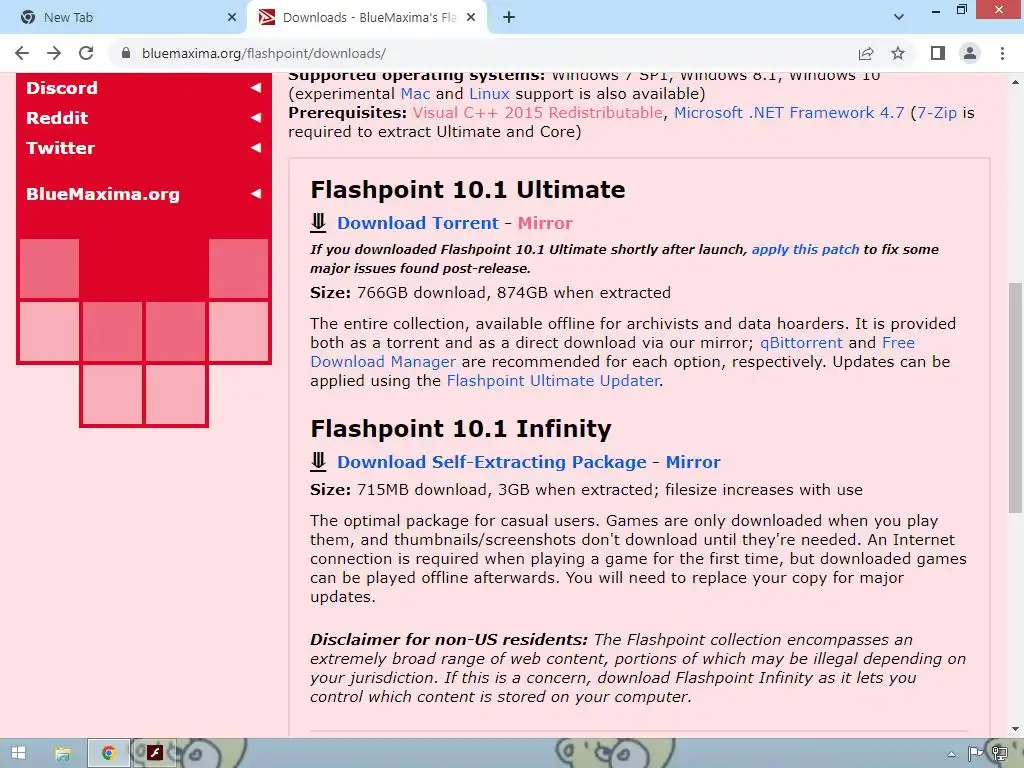Click Download Self-Extracting Package link
The height and width of the screenshot is (768, 1024).
492,462
